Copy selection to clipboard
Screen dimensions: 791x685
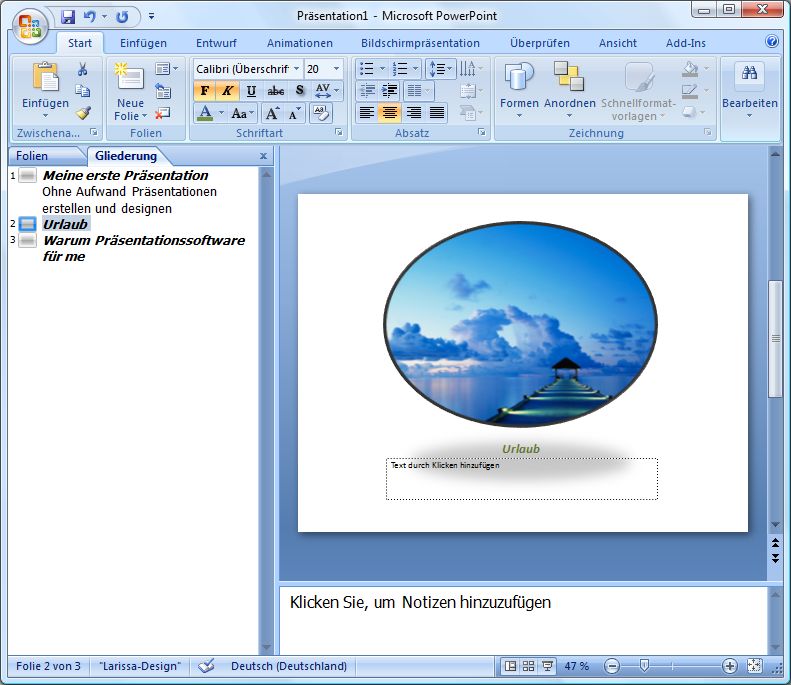(x=83, y=91)
